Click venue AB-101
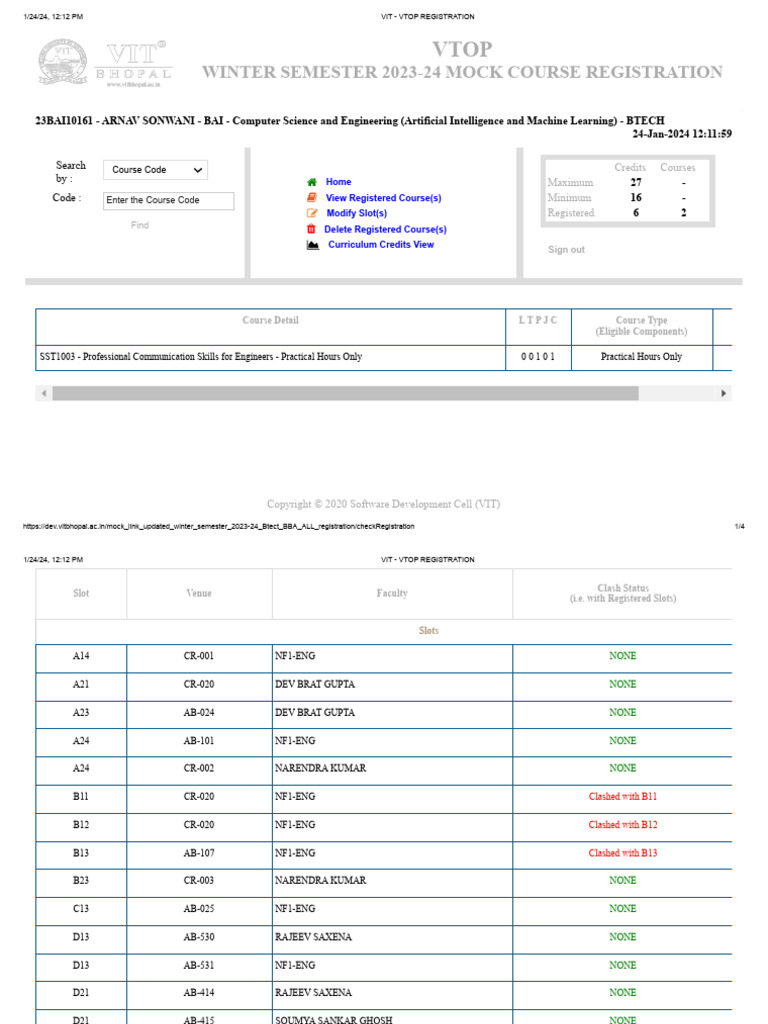Viewport: 768px width, 1024px height. pyautogui.click(x=199, y=741)
